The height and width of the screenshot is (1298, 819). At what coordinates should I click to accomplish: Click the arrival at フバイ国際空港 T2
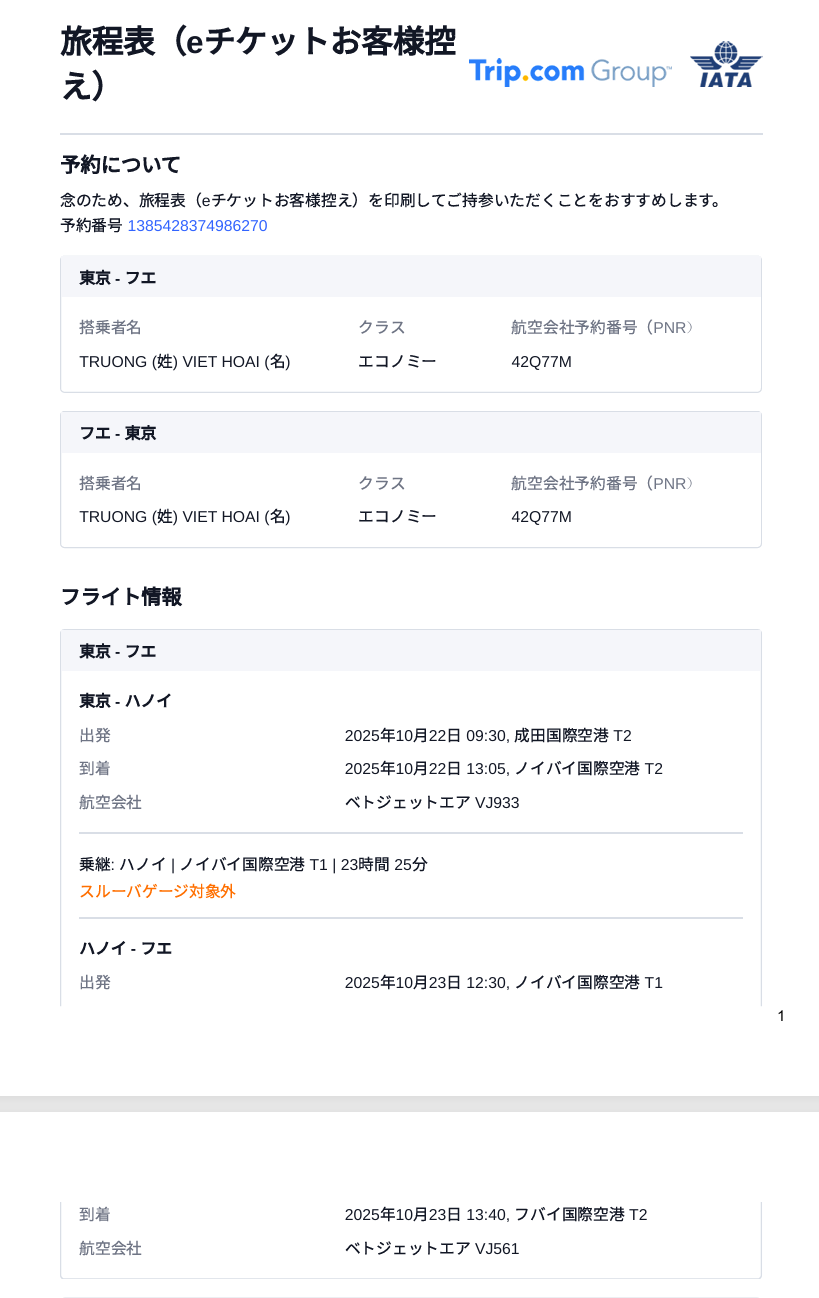pyautogui.click(x=495, y=1215)
